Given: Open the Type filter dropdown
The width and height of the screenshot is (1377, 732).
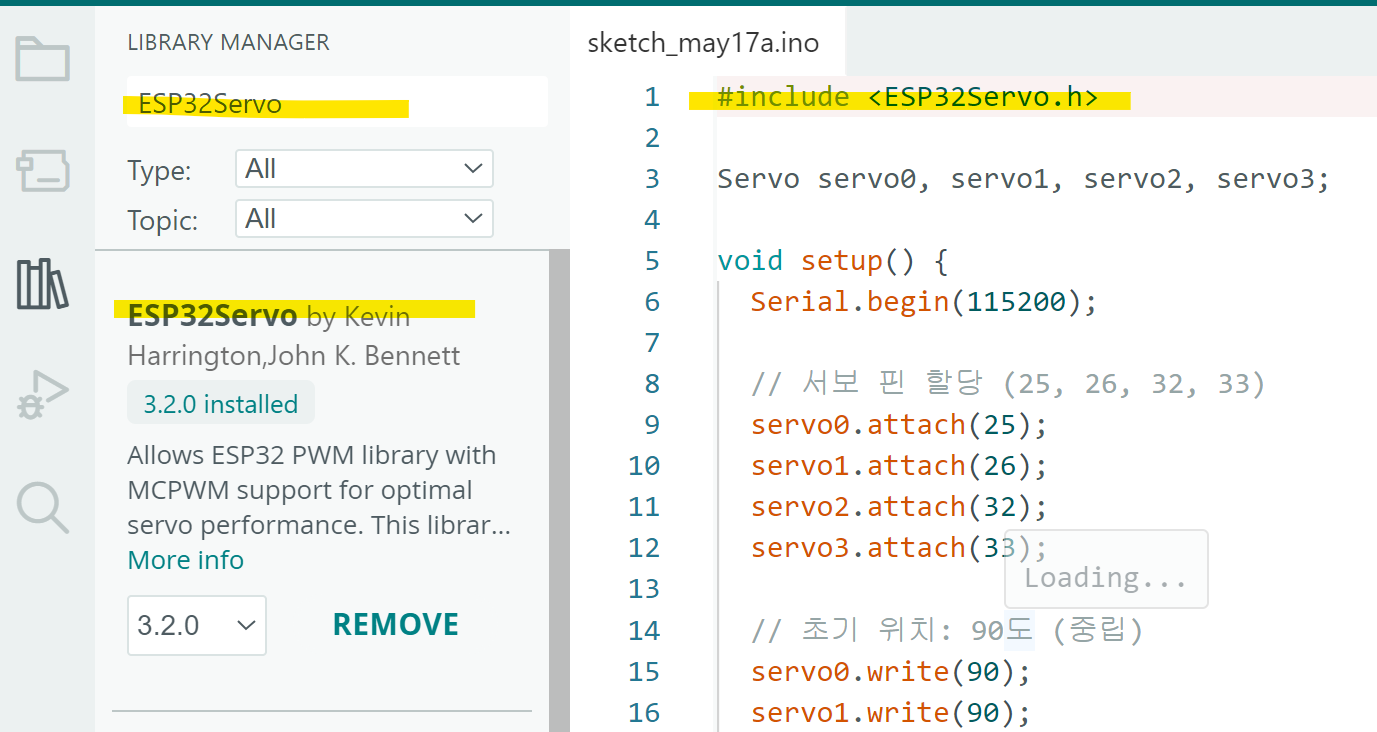Looking at the screenshot, I should 364,169.
